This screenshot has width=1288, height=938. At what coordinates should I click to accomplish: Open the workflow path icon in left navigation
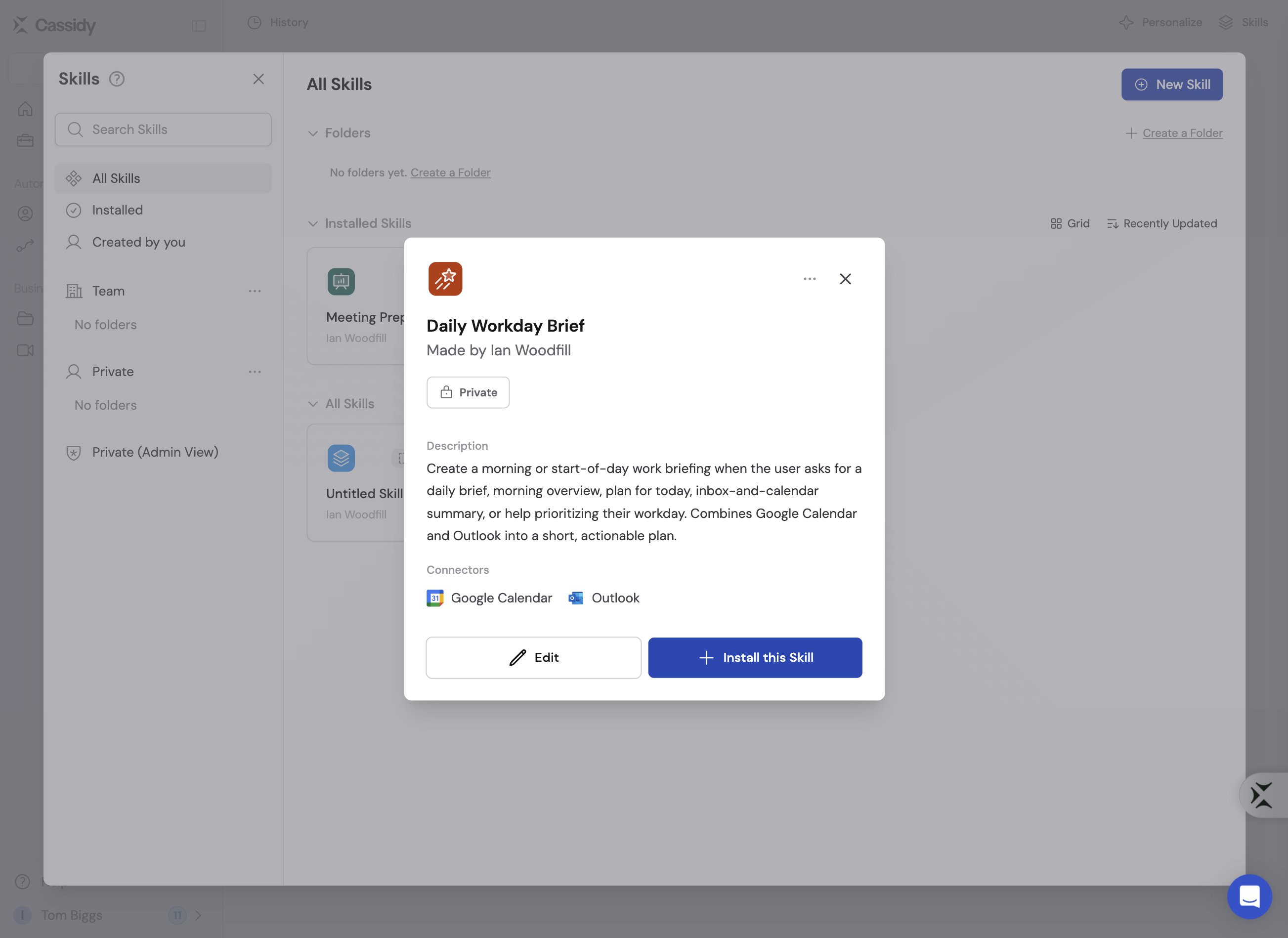point(25,246)
